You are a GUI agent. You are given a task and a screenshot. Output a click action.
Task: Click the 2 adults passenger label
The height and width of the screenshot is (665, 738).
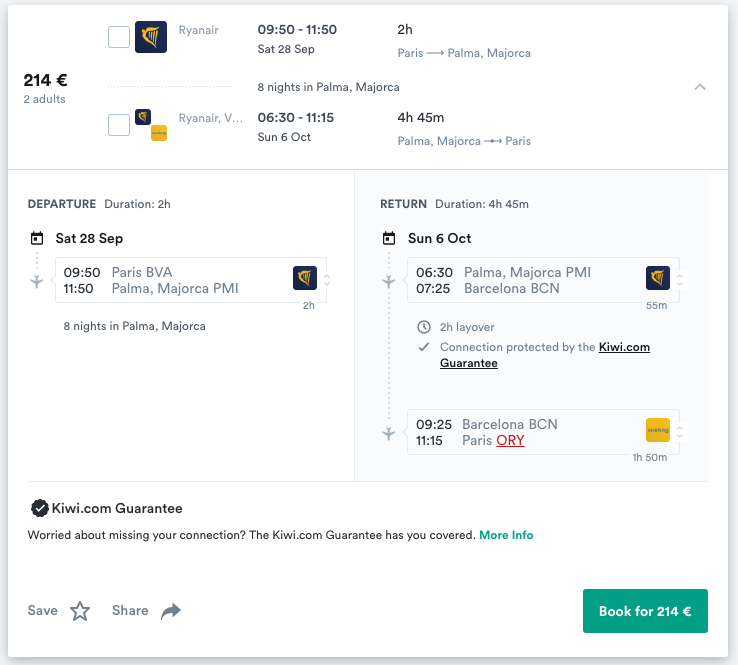point(45,99)
